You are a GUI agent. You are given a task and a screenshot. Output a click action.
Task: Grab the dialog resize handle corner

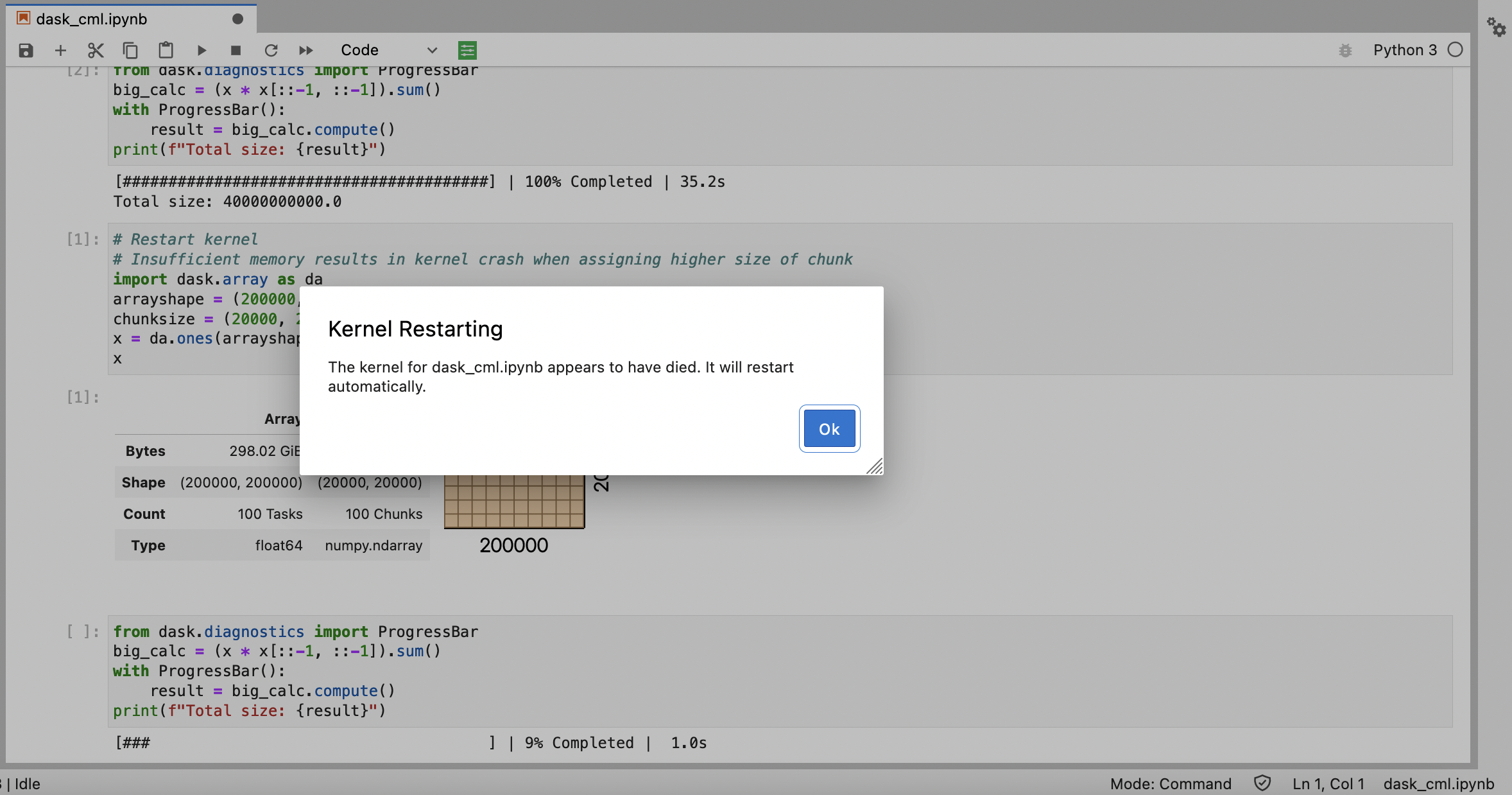(875, 467)
